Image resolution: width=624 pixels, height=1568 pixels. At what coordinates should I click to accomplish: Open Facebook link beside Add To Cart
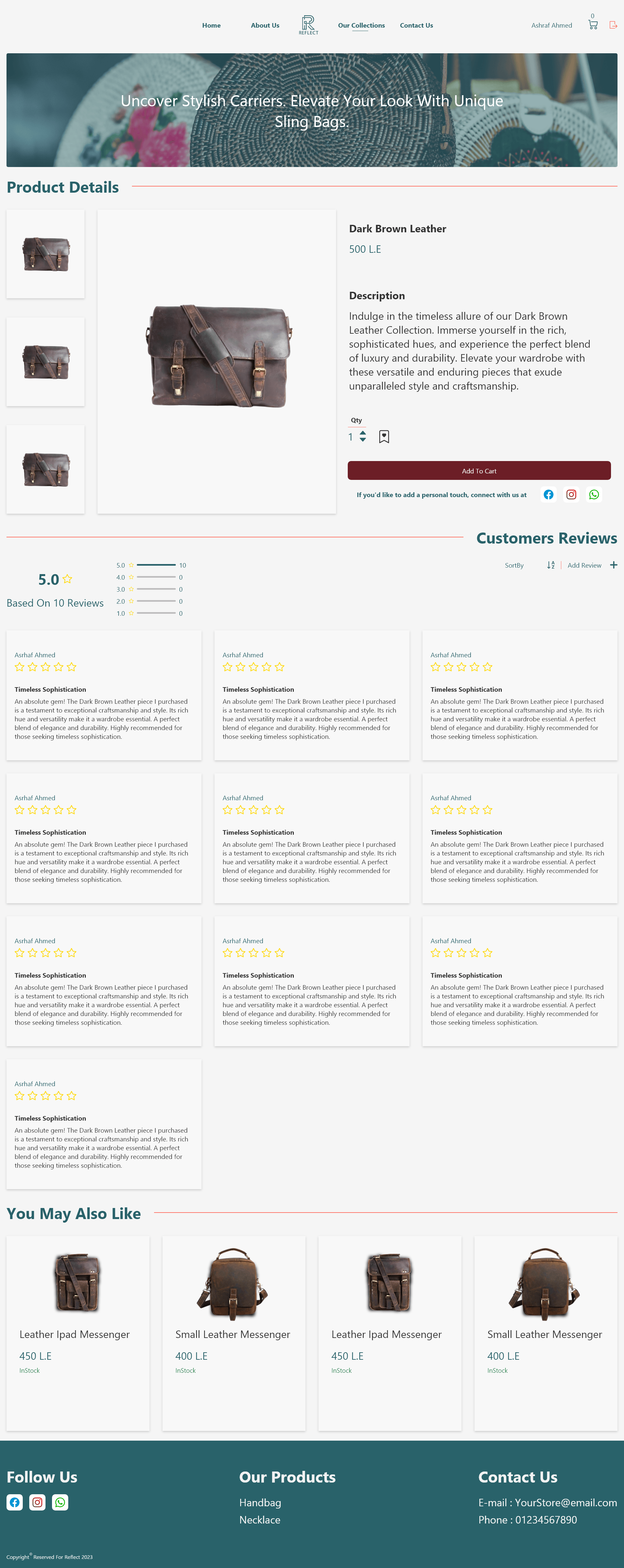[548, 494]
